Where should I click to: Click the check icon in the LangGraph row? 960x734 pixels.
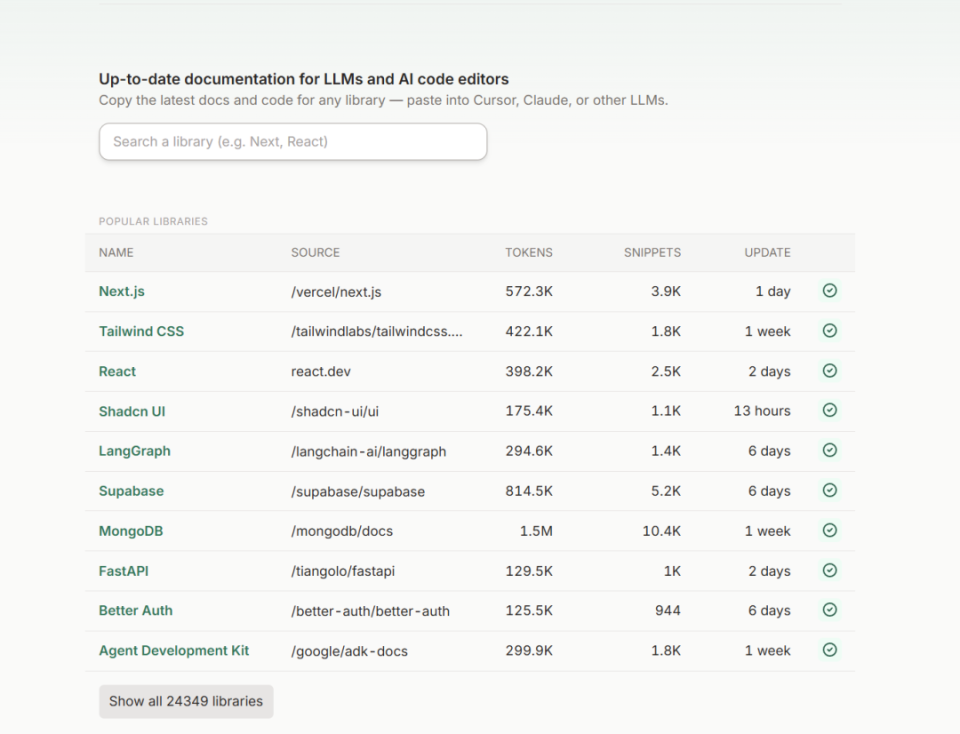[830, 451]
